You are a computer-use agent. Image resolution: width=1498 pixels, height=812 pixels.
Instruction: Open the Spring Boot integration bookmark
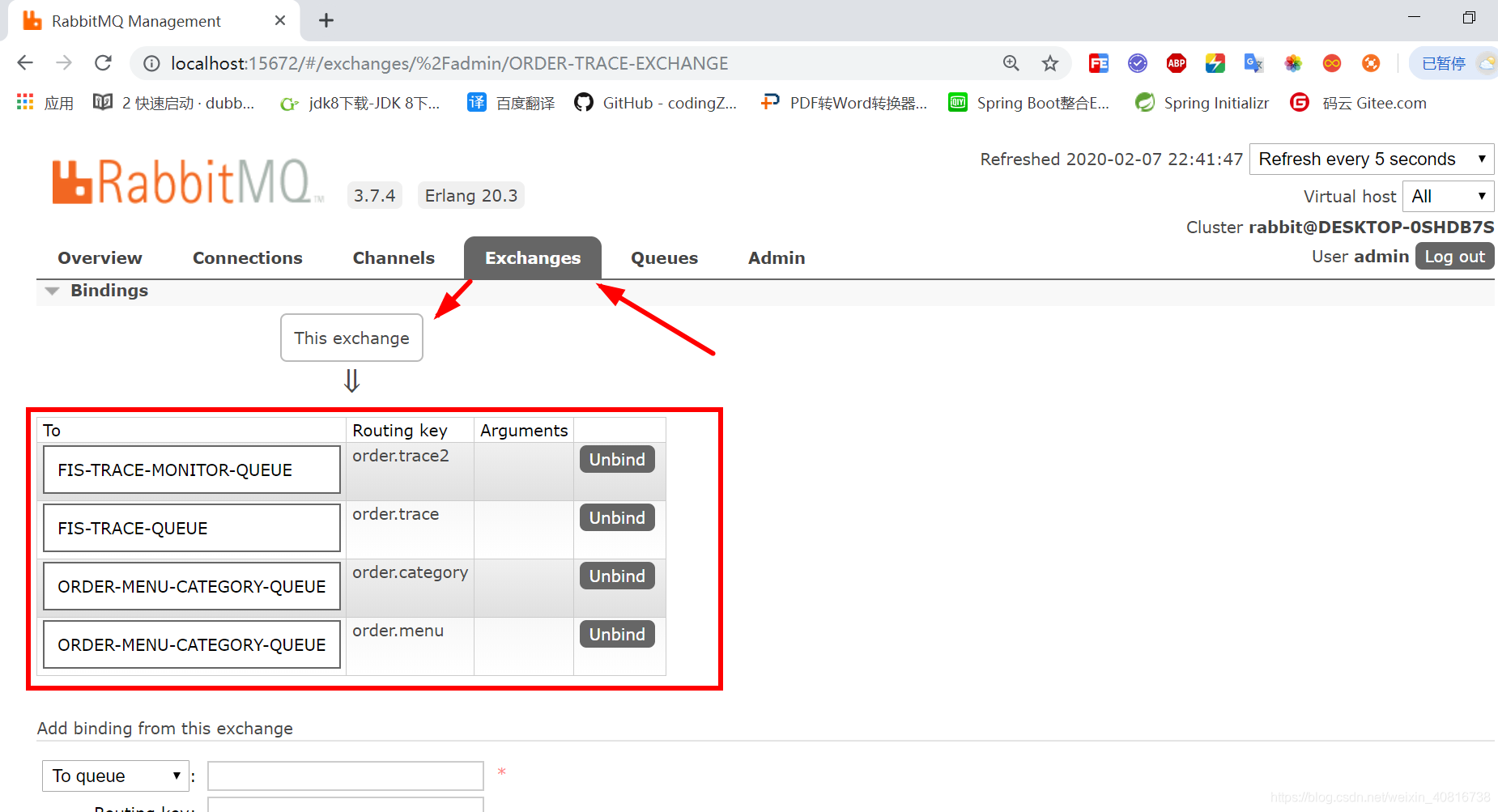pyautogui.click(x=1029, y=103)
